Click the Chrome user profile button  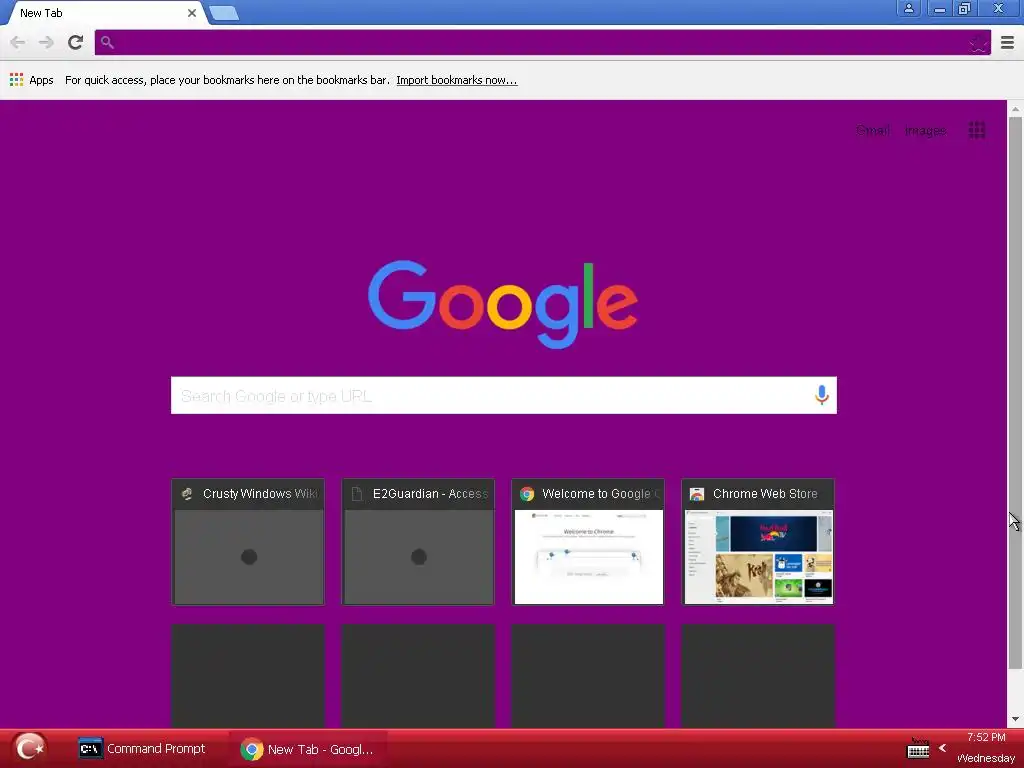[908, 8]
